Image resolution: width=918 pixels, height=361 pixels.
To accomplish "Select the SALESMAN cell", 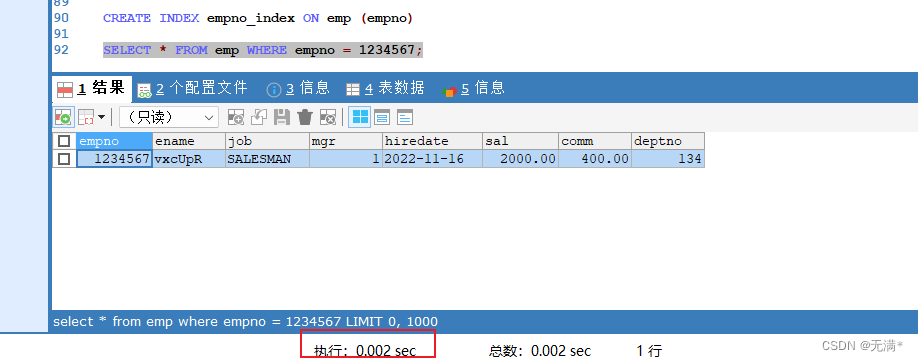I will (268, 159).
